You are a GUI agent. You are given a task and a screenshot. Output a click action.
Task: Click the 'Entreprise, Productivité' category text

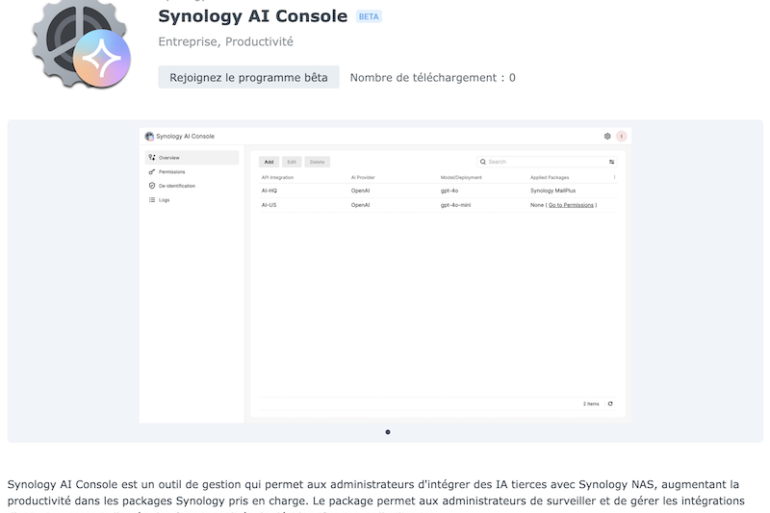[225, 42]
